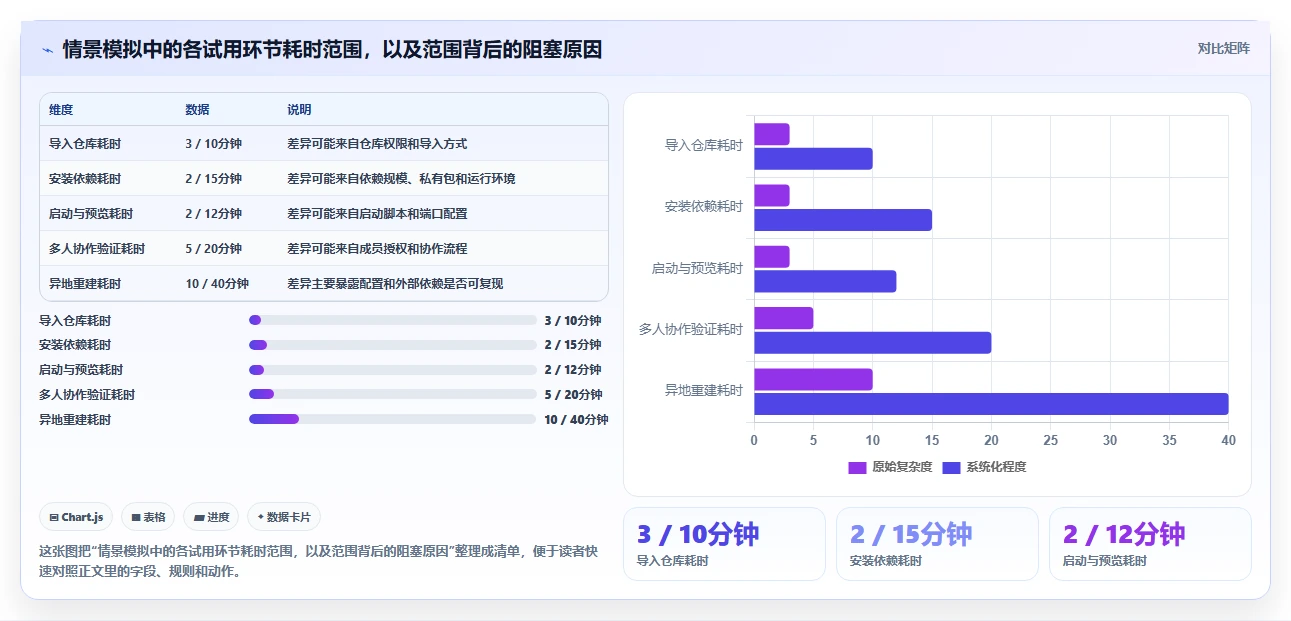This screenshot has width=1291, height=621.
Task: Click the 导入仓库耗时 progress bar
Action: tap(393, 320)
